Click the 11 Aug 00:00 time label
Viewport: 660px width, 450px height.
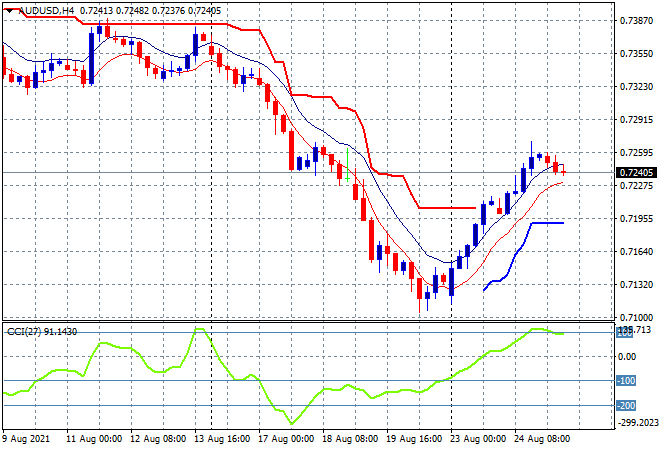point(94,439)
